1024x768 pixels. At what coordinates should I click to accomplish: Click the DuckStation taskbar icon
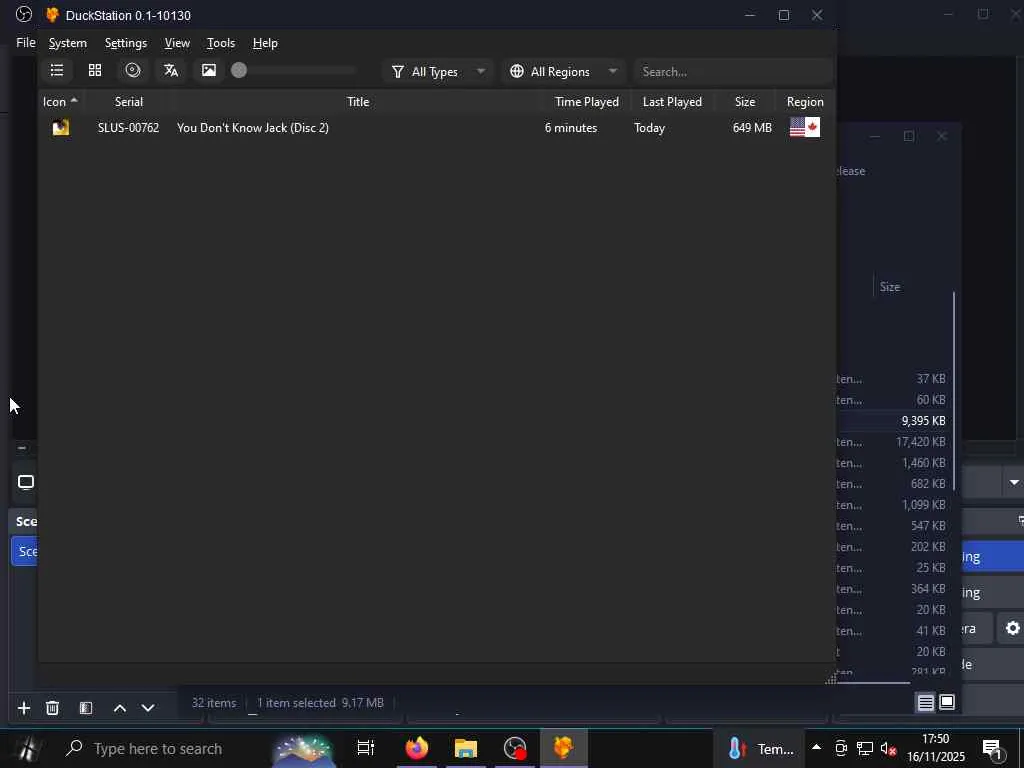tap(564, 748)
